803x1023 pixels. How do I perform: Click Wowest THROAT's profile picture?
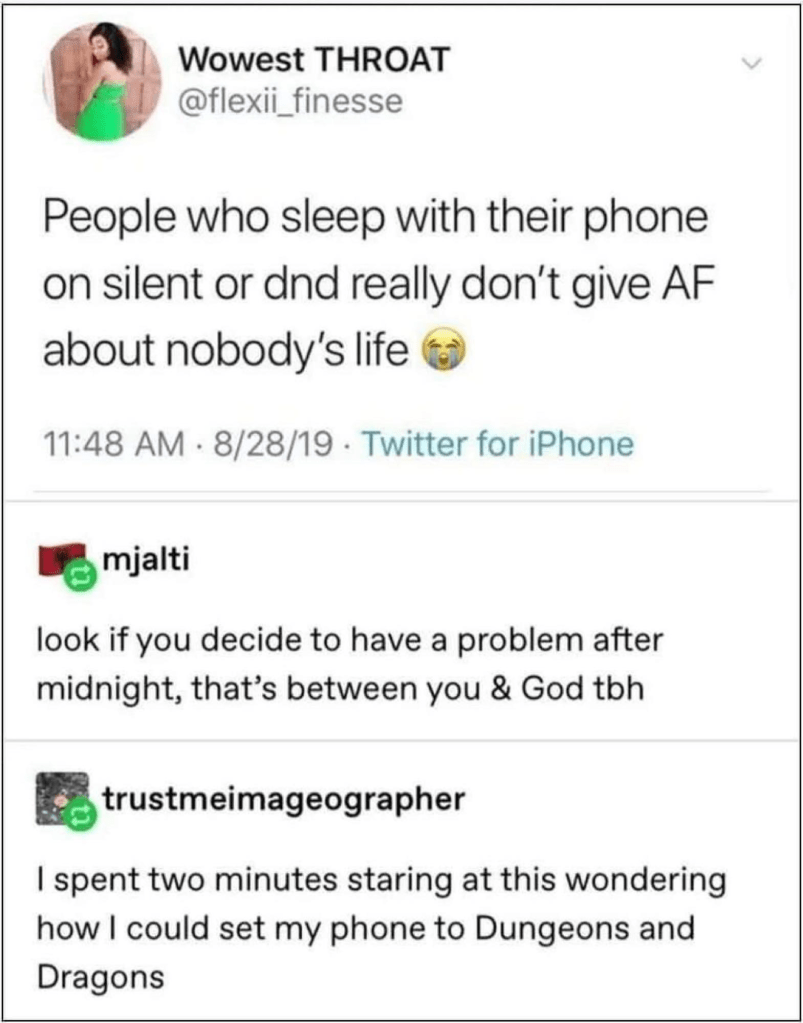tap(102, 81)
